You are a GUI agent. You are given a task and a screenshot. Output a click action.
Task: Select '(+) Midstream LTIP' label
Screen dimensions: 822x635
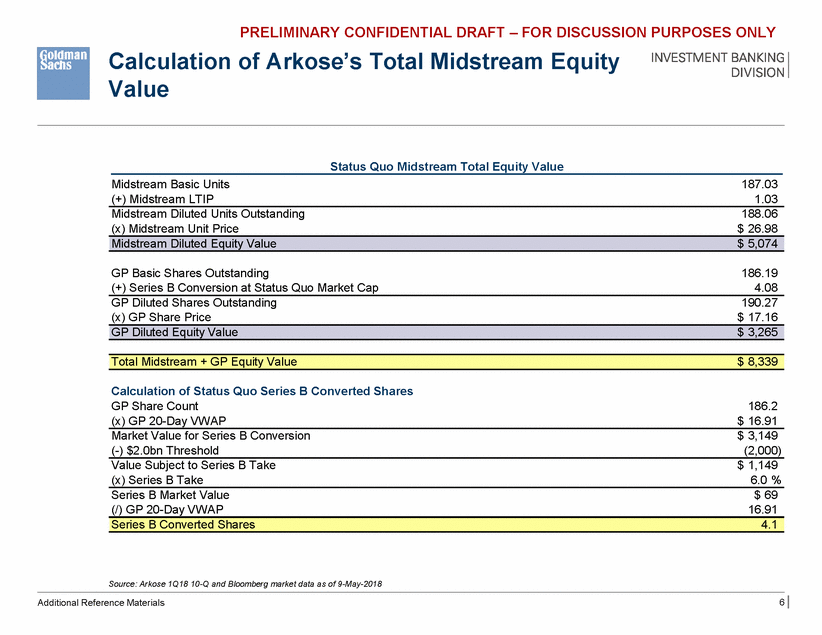point(163,199)
